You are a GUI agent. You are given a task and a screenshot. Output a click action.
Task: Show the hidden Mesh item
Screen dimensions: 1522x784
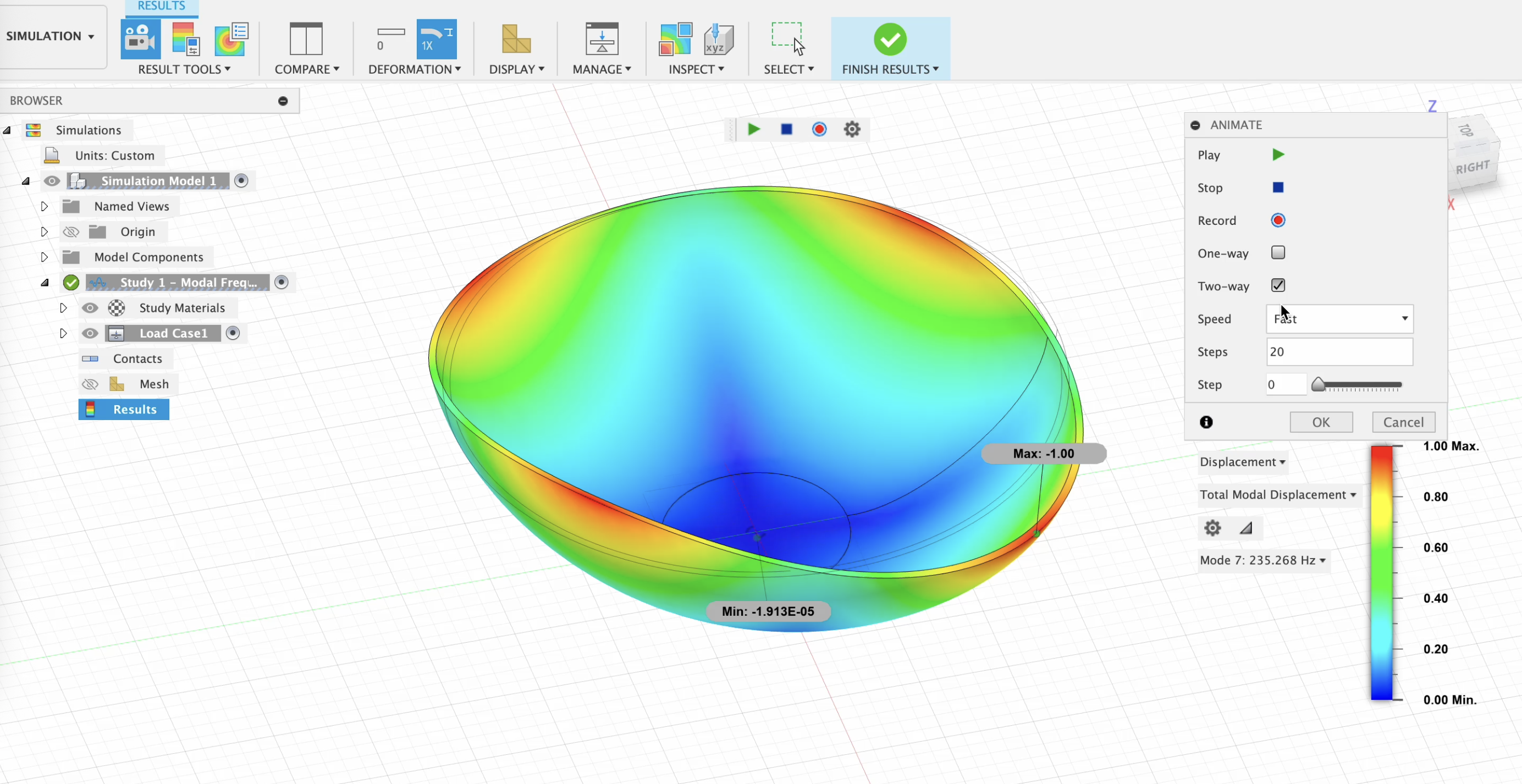pyautogui.click(x=90, y=384)
